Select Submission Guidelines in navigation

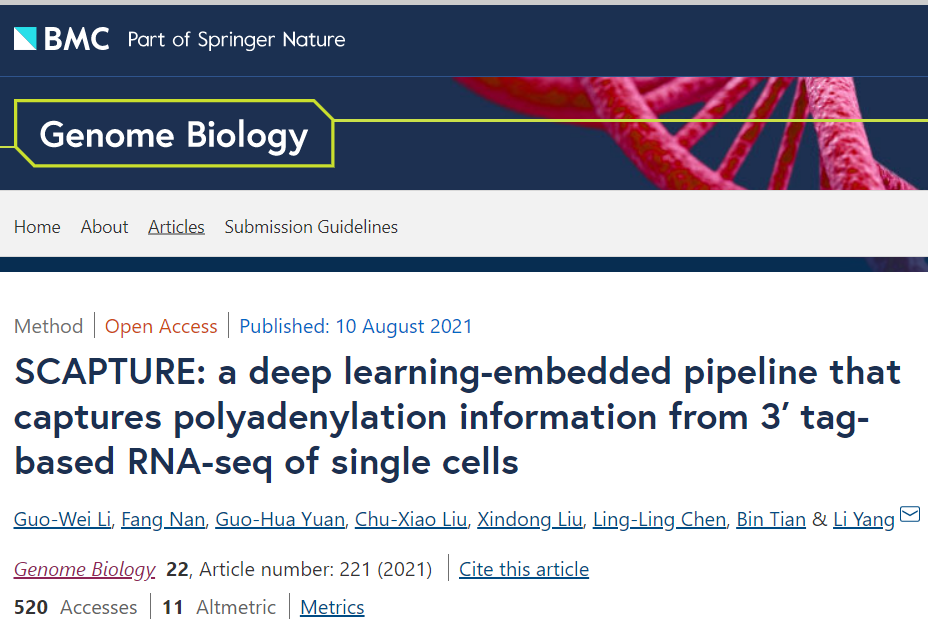click(311, 227)
